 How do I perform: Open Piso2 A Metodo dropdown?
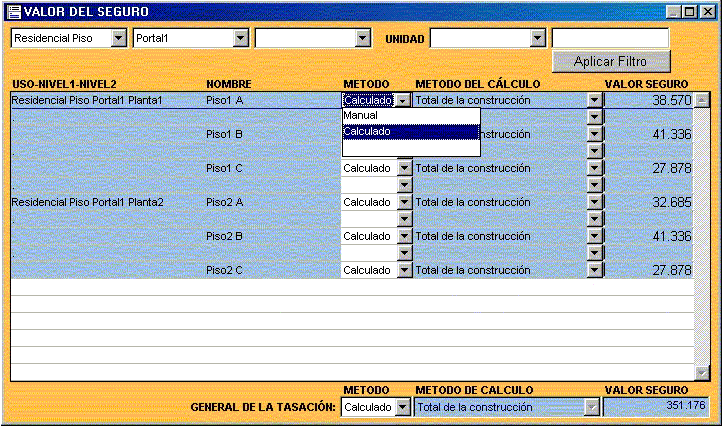(404, 202)
